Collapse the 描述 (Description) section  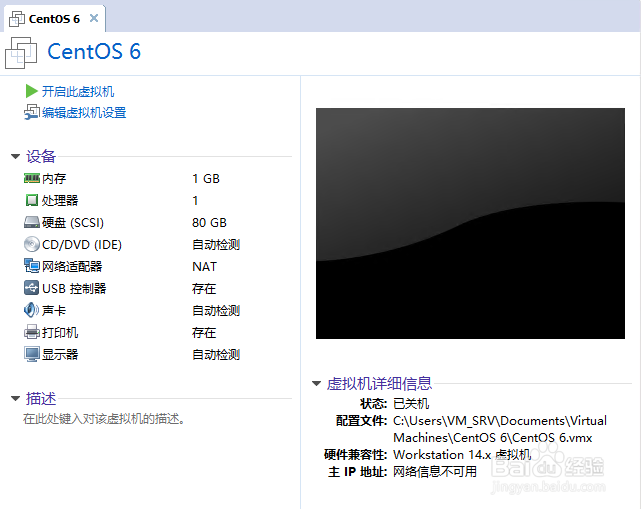[16, 398]
